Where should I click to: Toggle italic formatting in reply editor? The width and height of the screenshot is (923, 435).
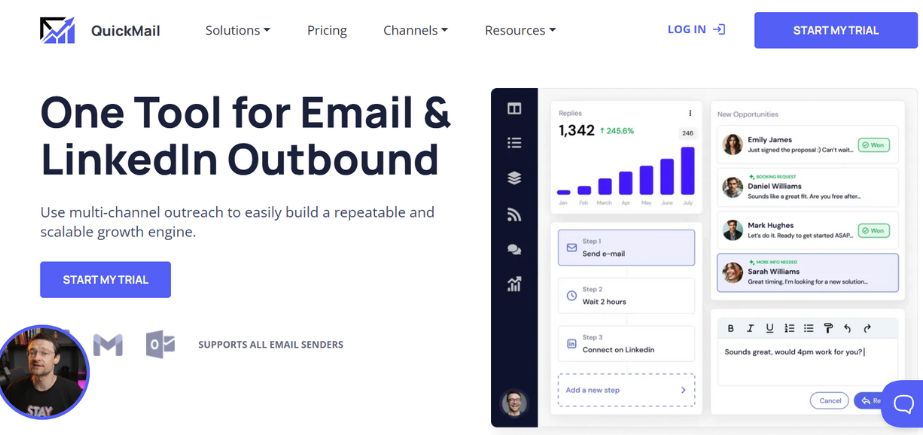coord(750,328)
